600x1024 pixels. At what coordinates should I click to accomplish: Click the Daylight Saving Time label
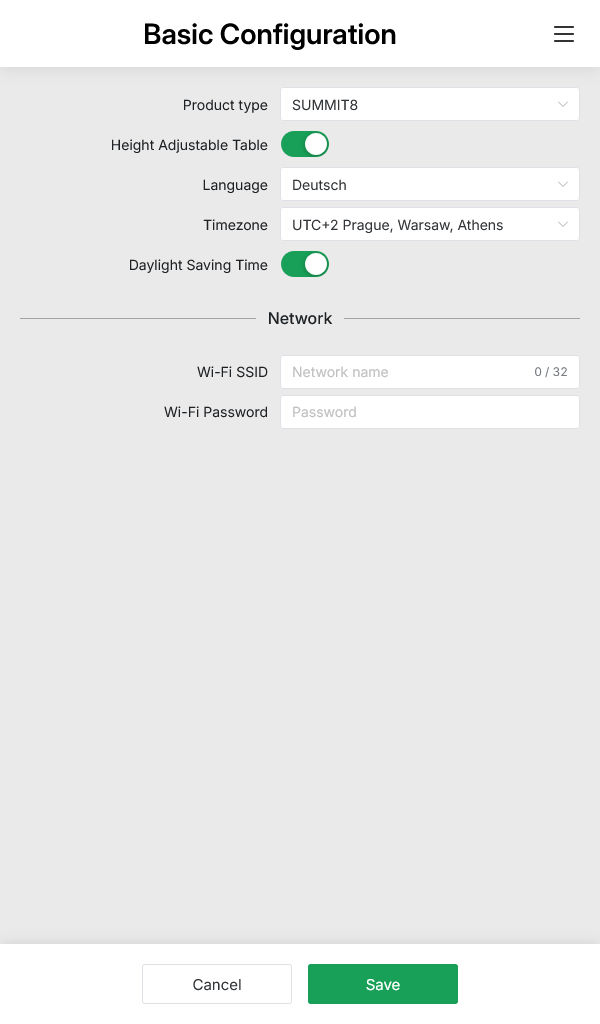tap(198, 265)
